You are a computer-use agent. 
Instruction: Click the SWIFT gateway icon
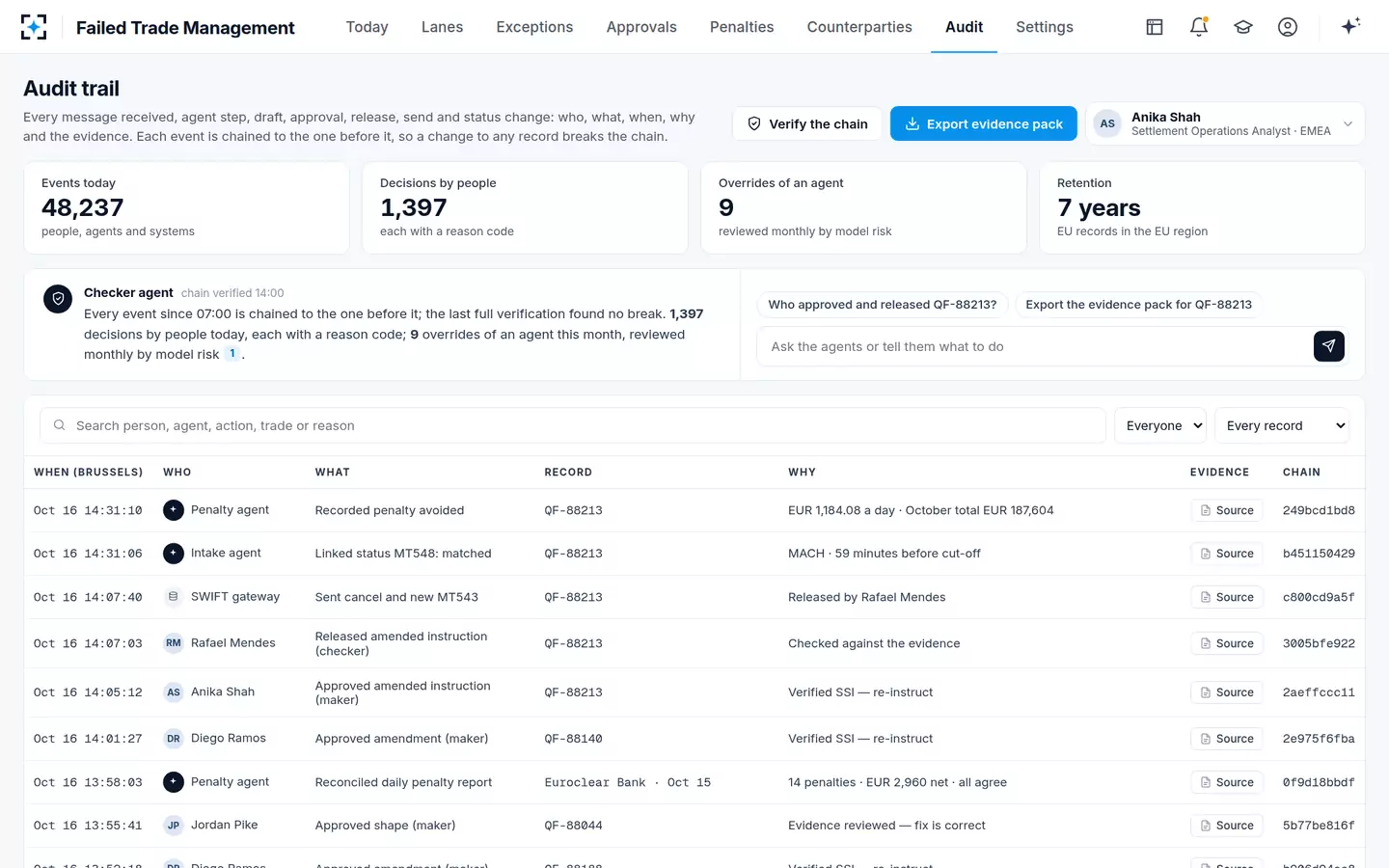pos(174,597)
